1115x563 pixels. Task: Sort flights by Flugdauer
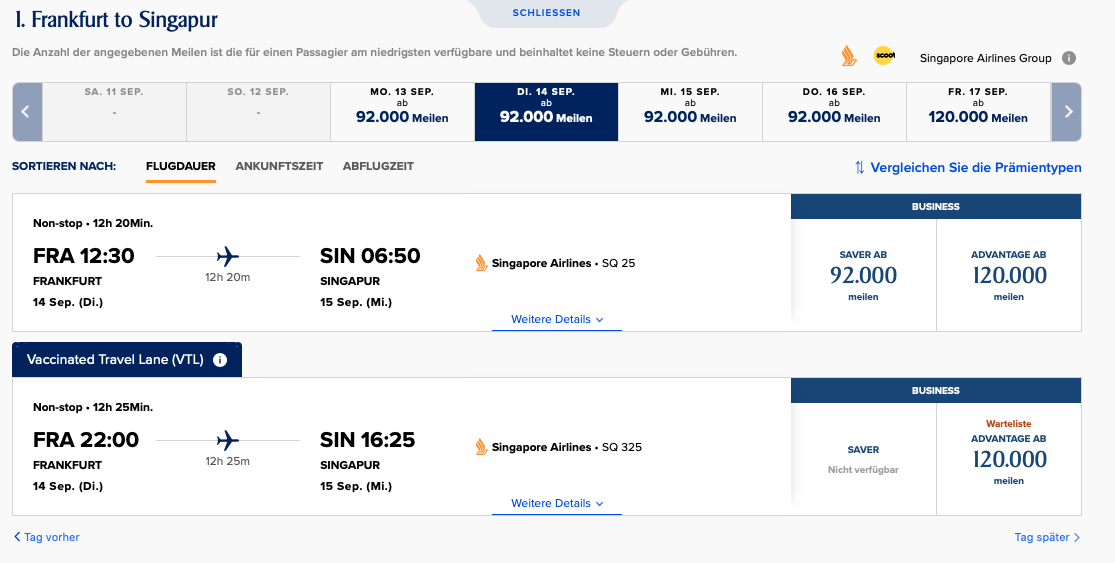click(x=181, y=166)
